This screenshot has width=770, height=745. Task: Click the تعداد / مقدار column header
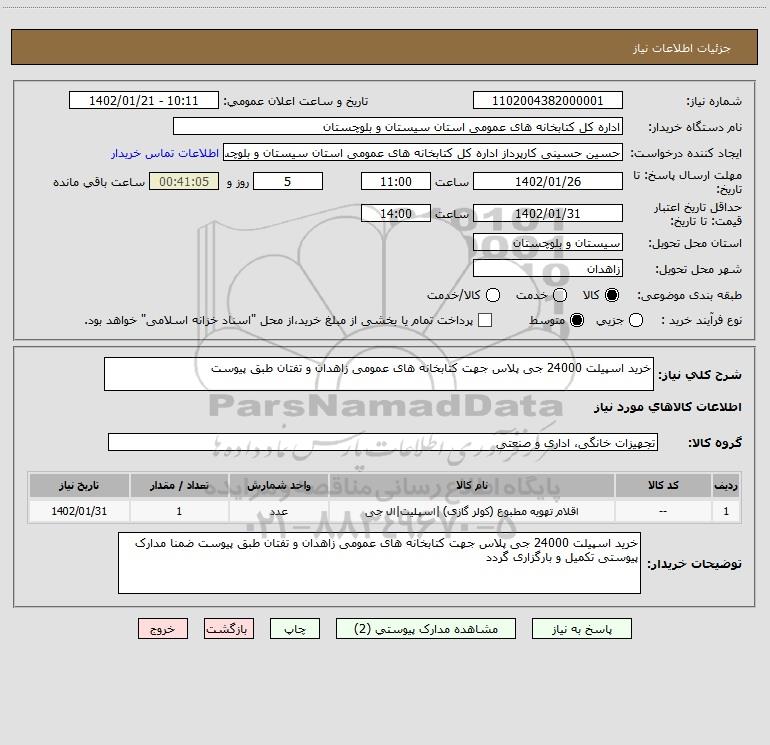[179, 485]
